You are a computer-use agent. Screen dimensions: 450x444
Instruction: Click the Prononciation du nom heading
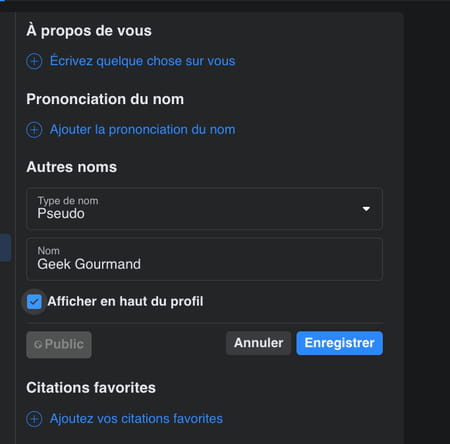pyautogui.click(x=105, y=99)
